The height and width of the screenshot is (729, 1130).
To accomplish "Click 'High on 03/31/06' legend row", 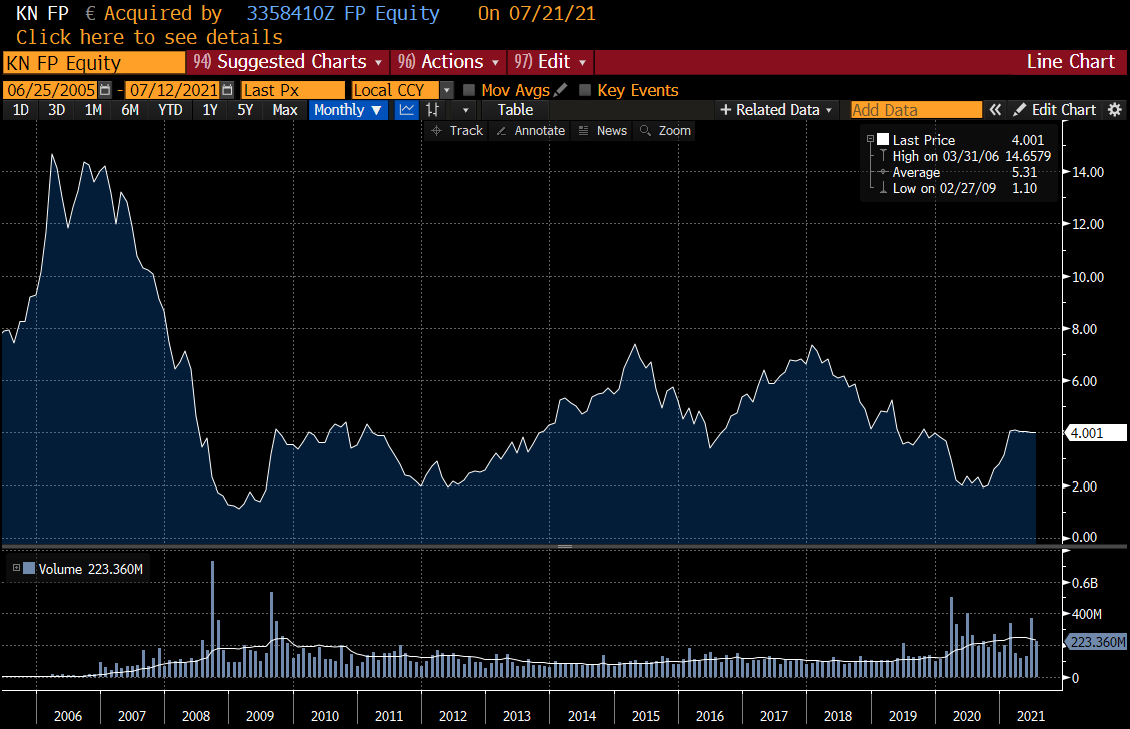I will [x=964, y=156].
